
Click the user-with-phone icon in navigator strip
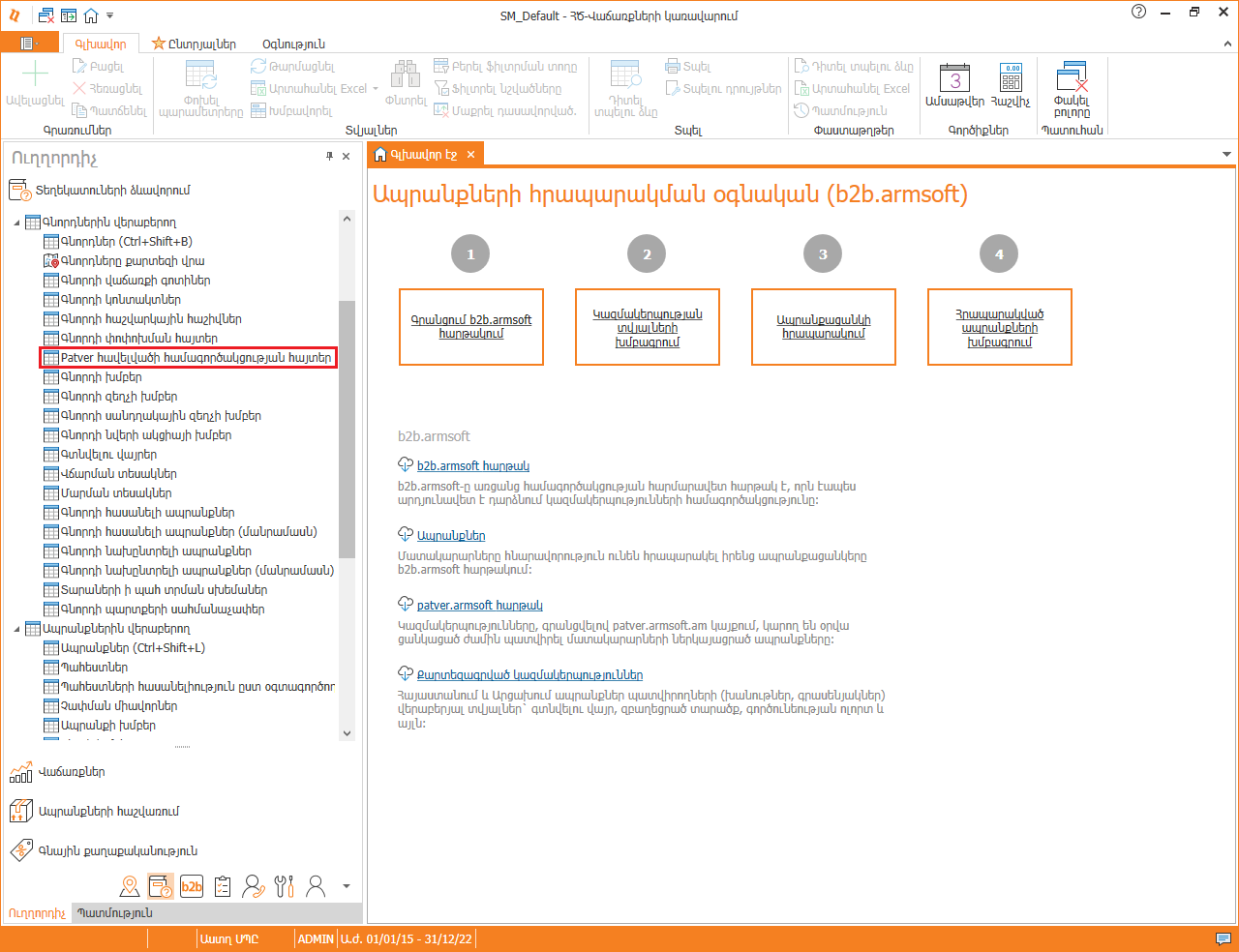pos(254,885)
